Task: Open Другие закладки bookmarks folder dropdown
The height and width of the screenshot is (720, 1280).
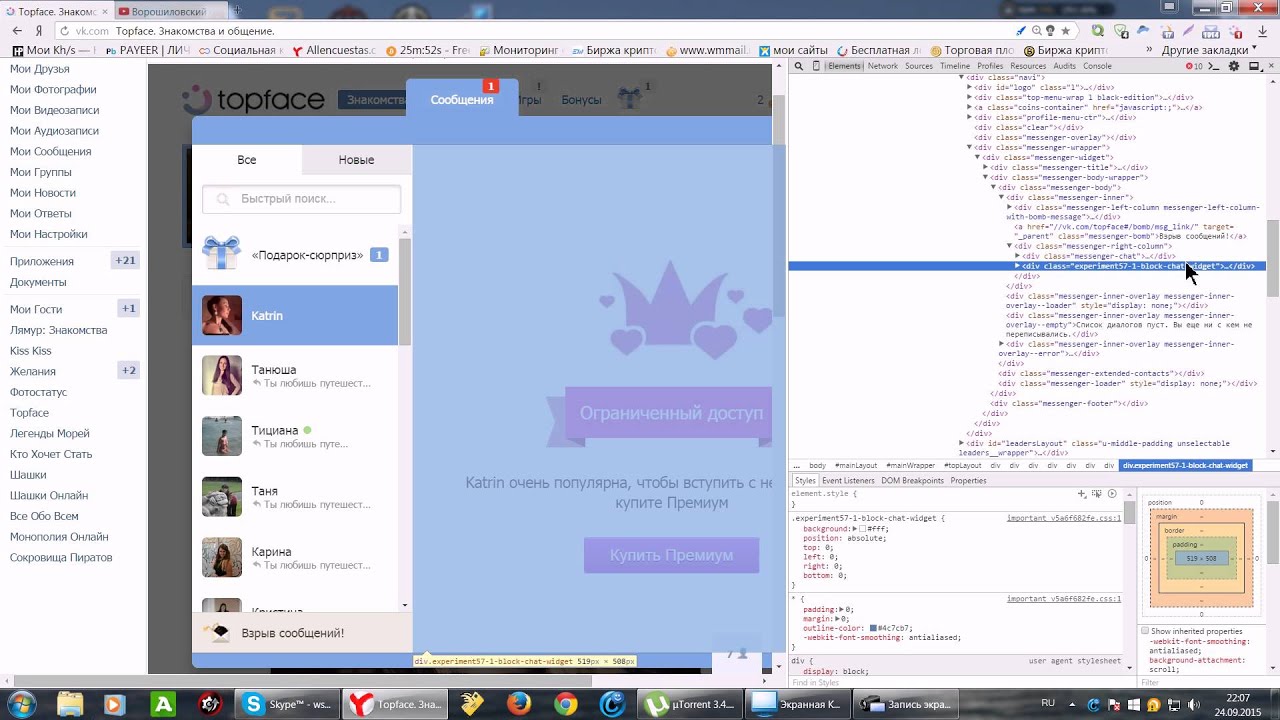Action: (1211, 50)
